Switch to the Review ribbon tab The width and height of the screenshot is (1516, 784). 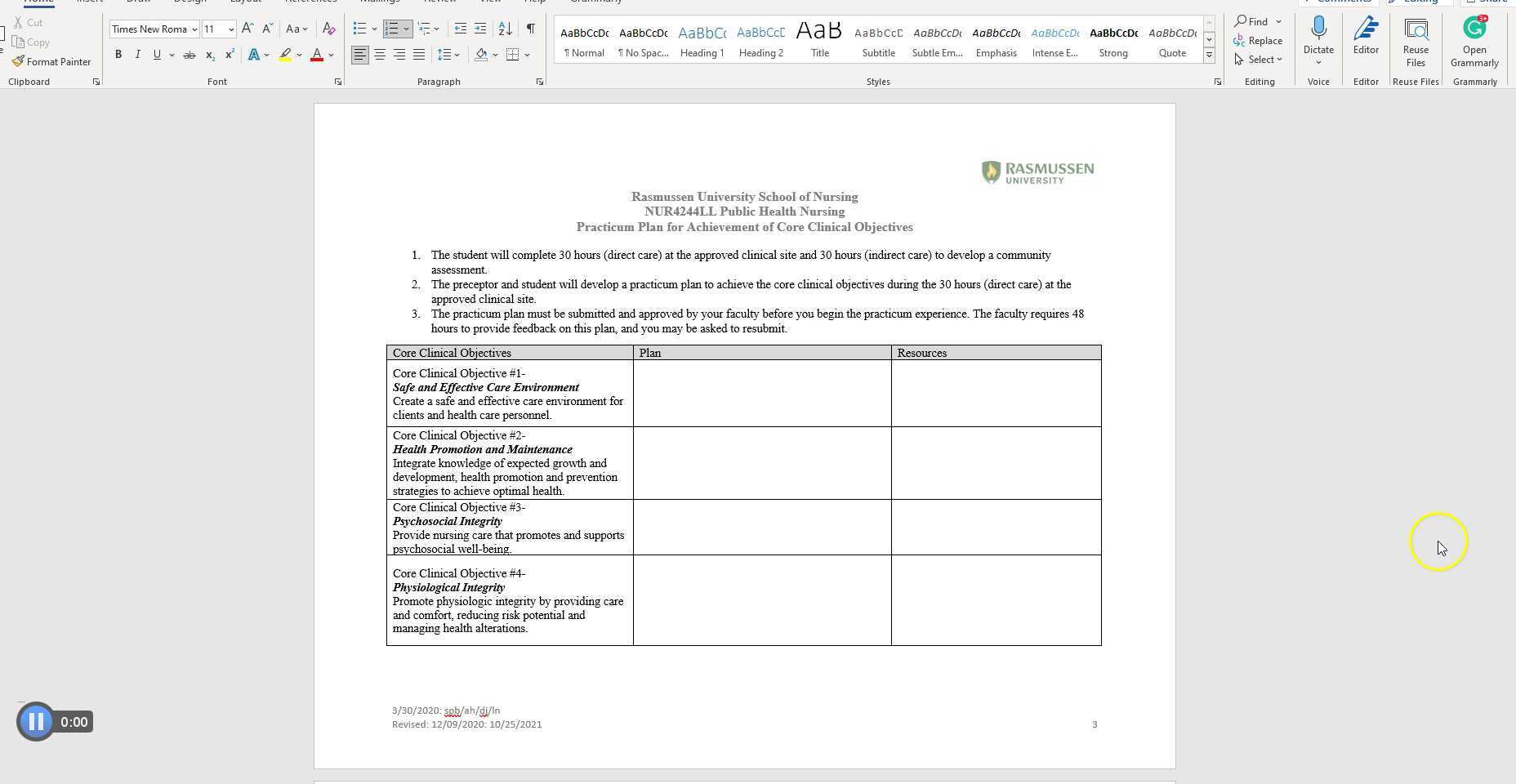point(439,2)
